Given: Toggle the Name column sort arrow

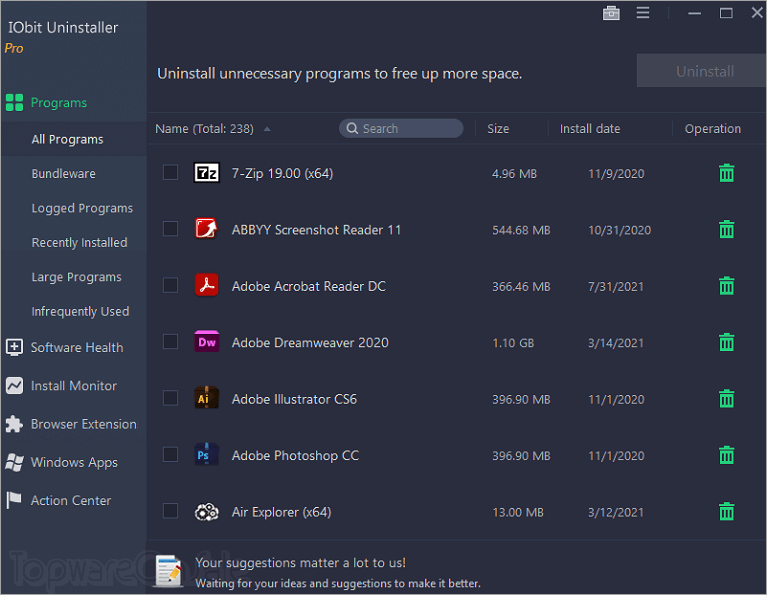Looking at the screenshot, I should pos(267,129).
